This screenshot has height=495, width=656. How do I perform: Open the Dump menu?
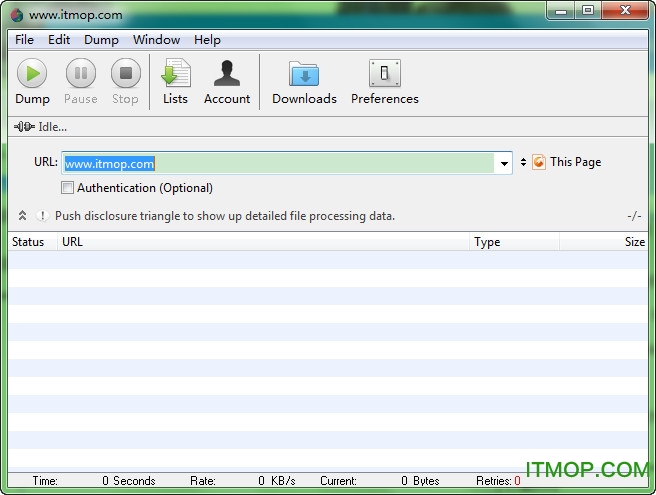pos(101,40)
